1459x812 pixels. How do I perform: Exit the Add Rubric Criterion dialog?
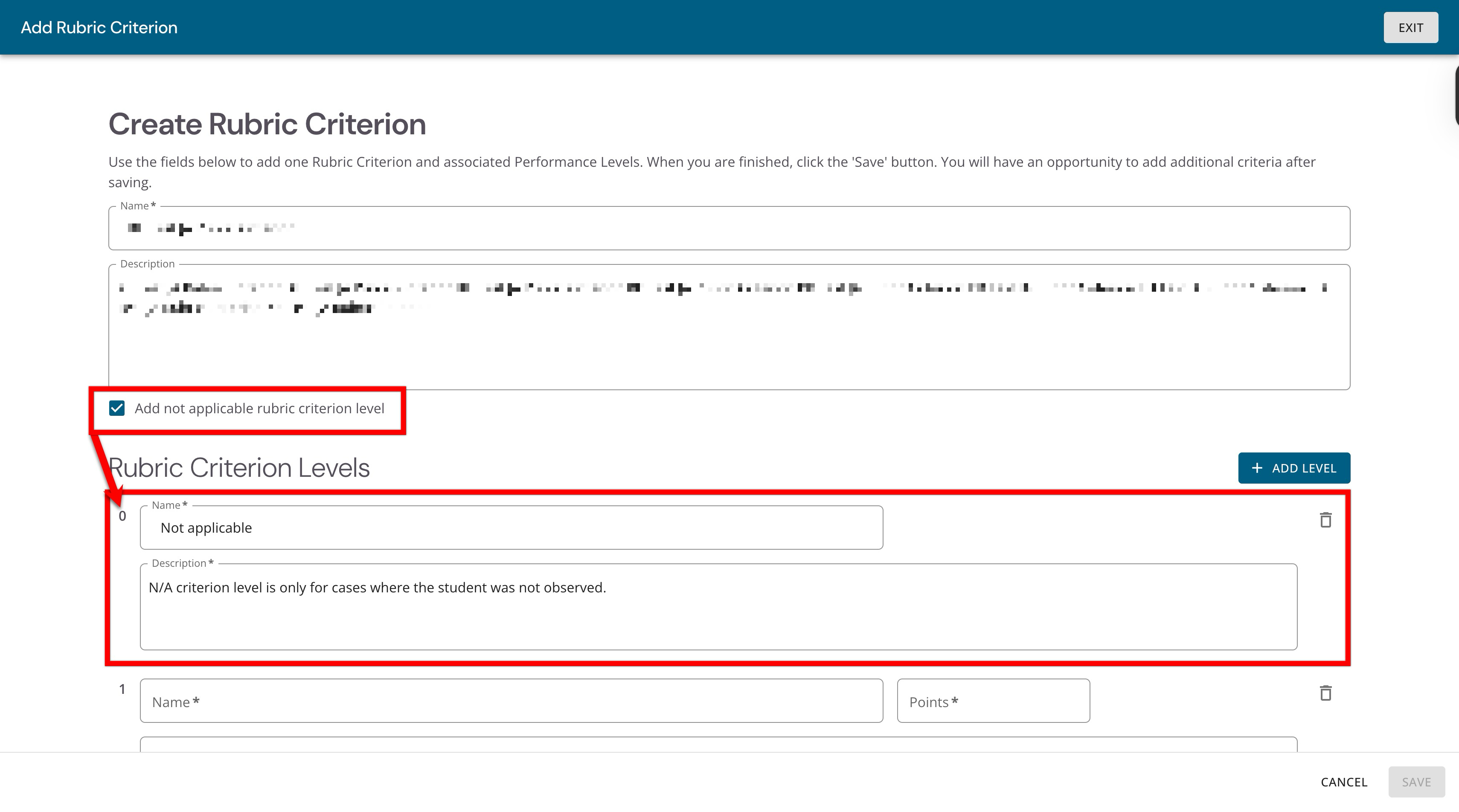pos(1410,28)
